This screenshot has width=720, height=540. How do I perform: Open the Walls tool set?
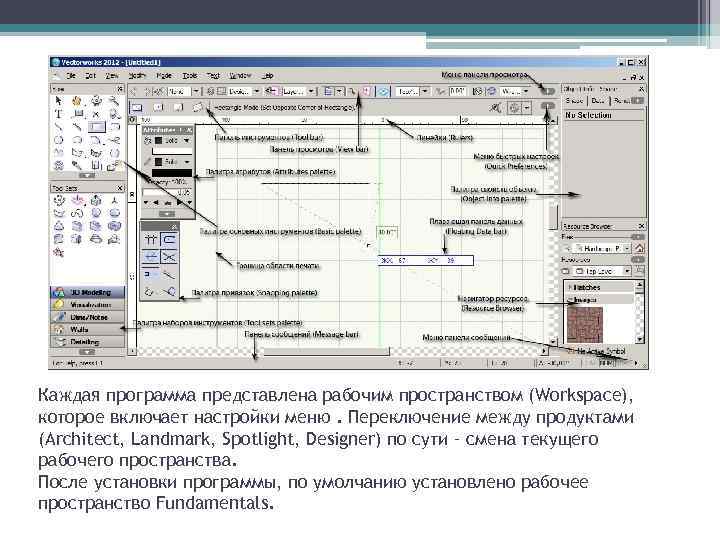[87, 329]
